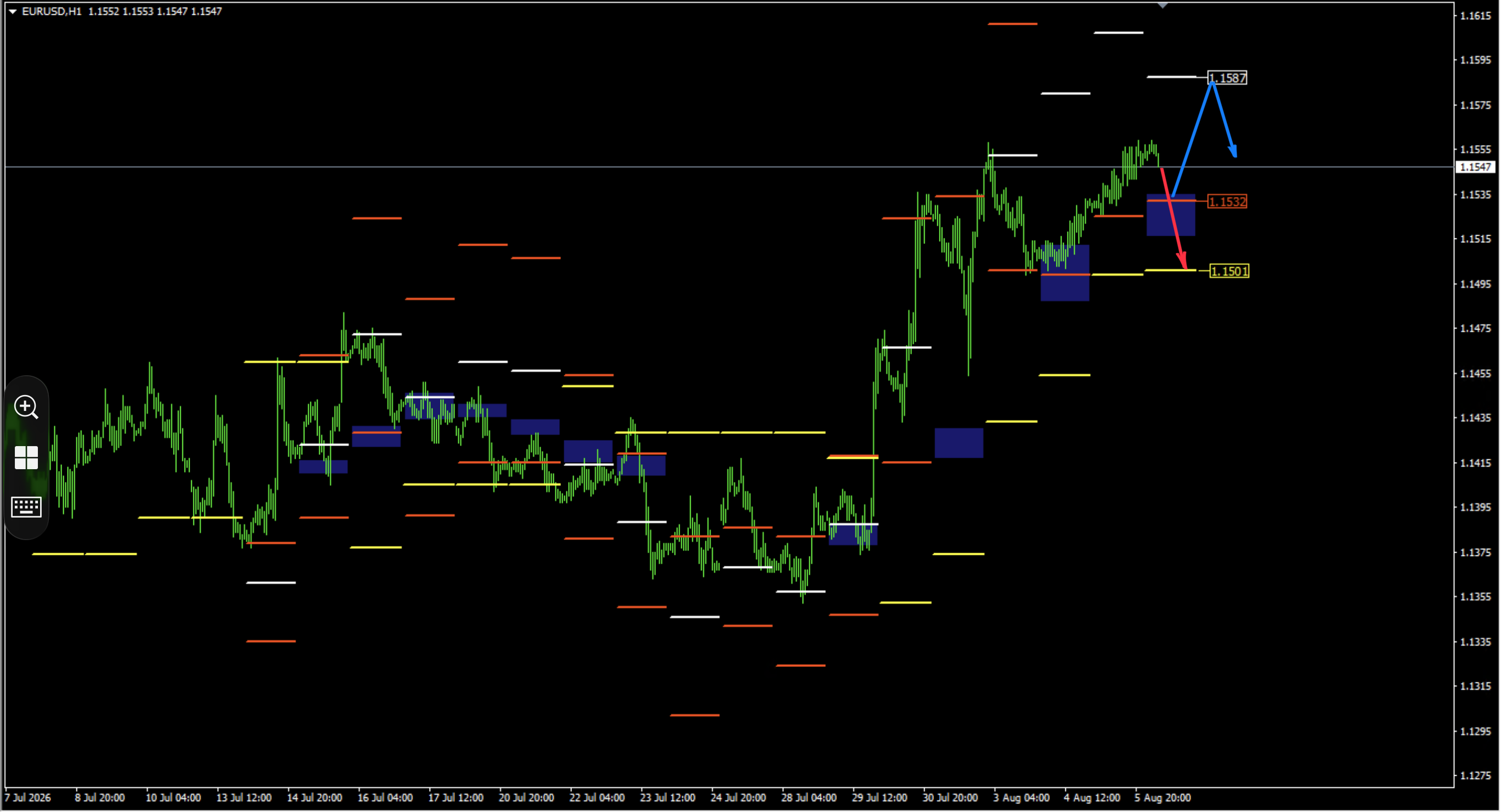Click the 30 Jul 20:00 time label
This screenshot has width=1501, height=812.
click(x=950, y=797)
